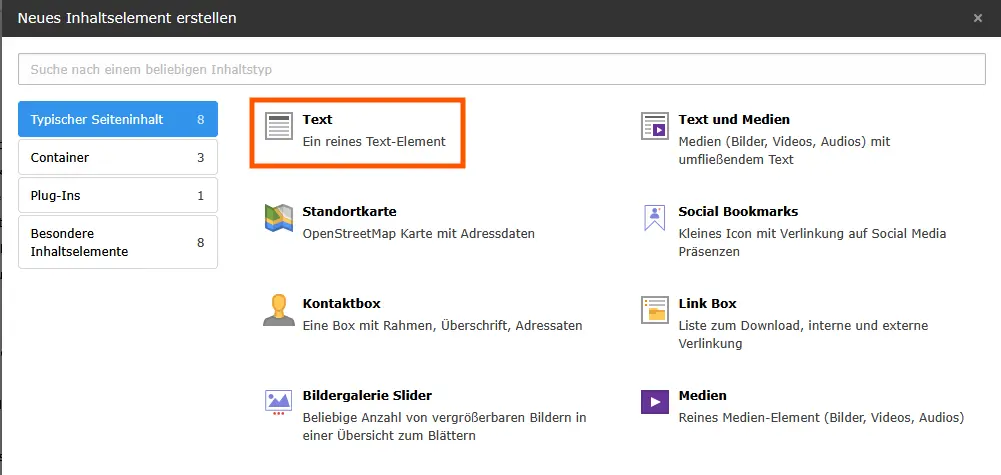Screen dimensions: 1001x475
Task: Pick the "Bildergalerie Slider" heading
Action: [x=367, y=396]
